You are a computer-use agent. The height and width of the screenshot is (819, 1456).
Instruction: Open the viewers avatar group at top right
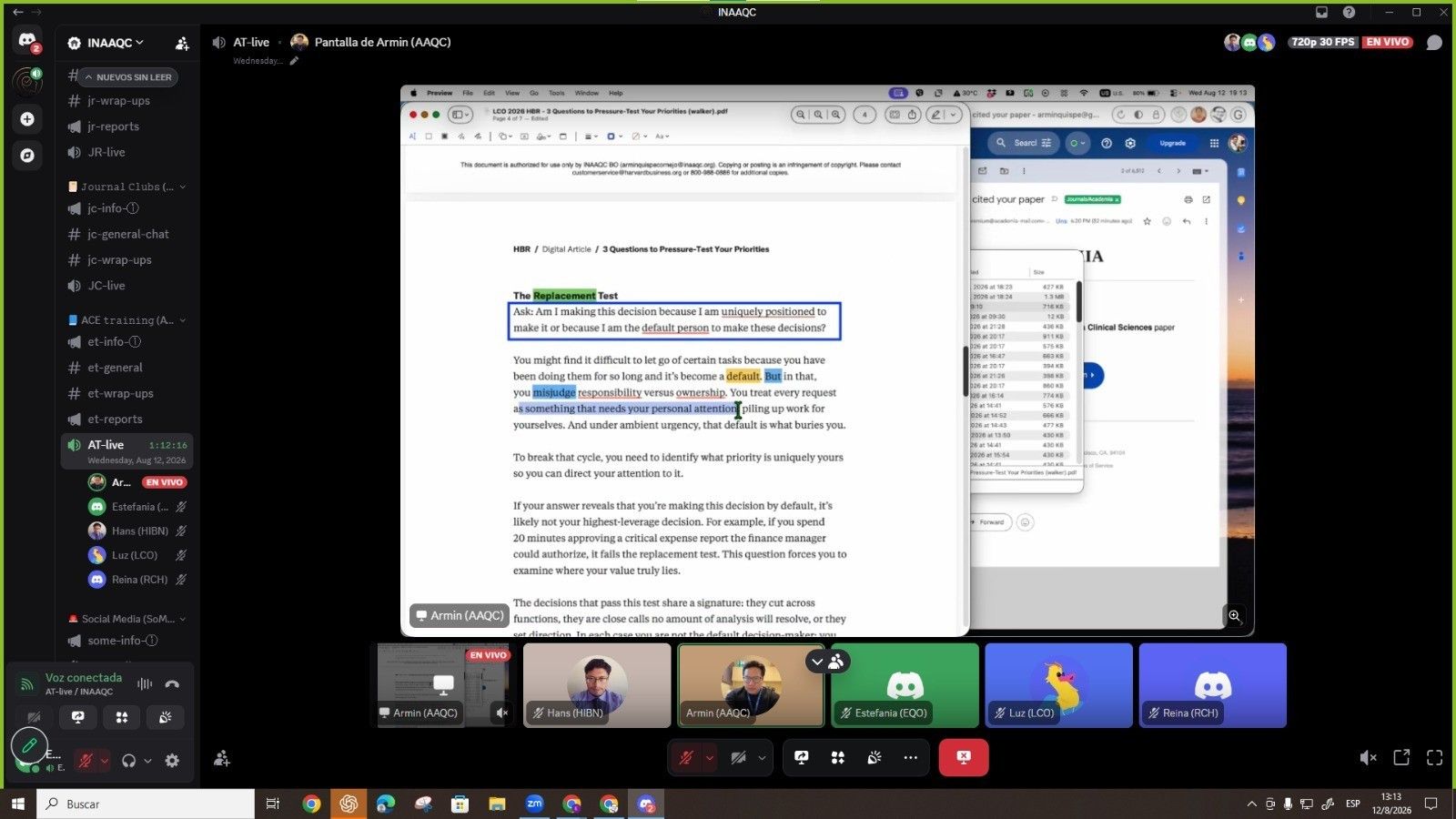coord(1249,43)
